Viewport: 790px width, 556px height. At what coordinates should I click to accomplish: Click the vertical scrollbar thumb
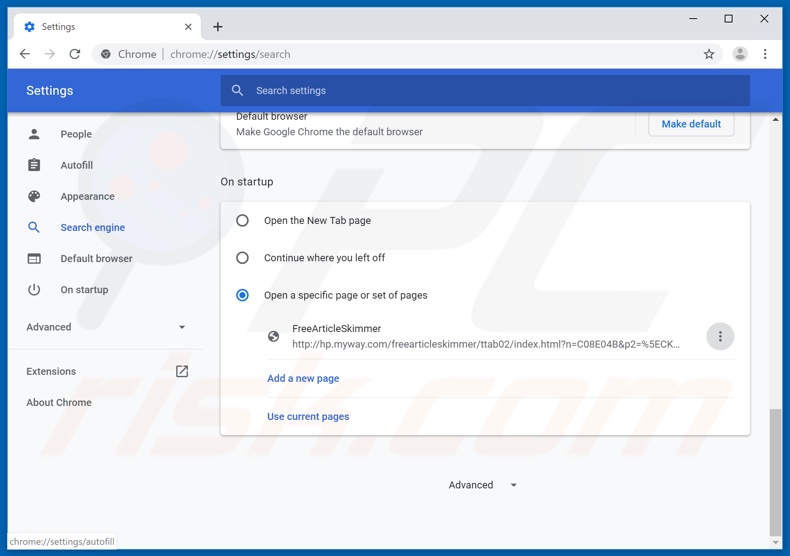pos(775,472)
